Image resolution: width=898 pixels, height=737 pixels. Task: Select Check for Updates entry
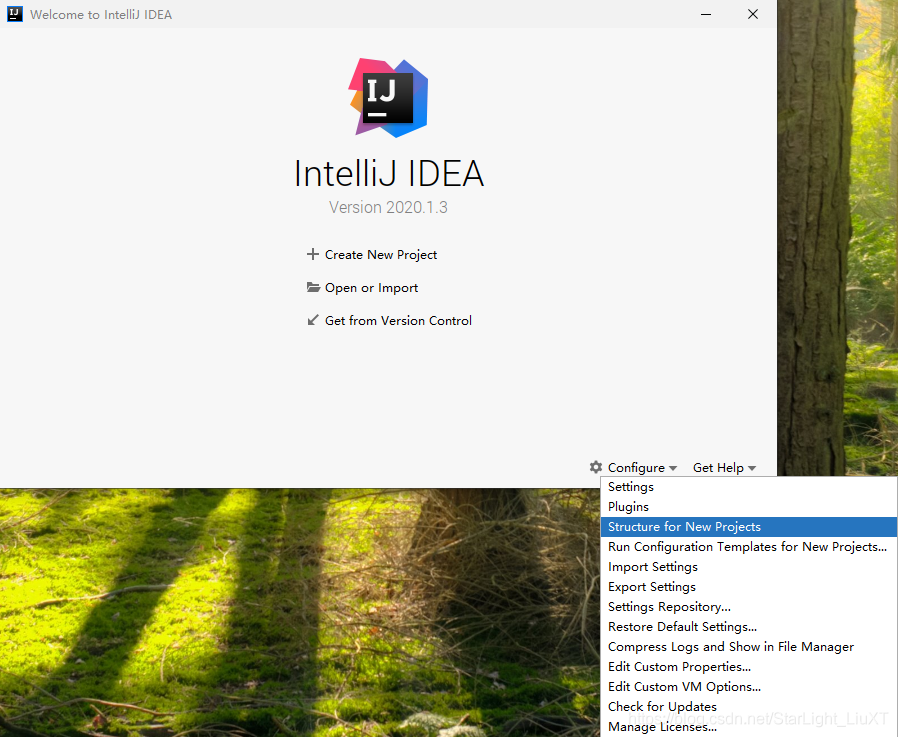pos(749,707)
